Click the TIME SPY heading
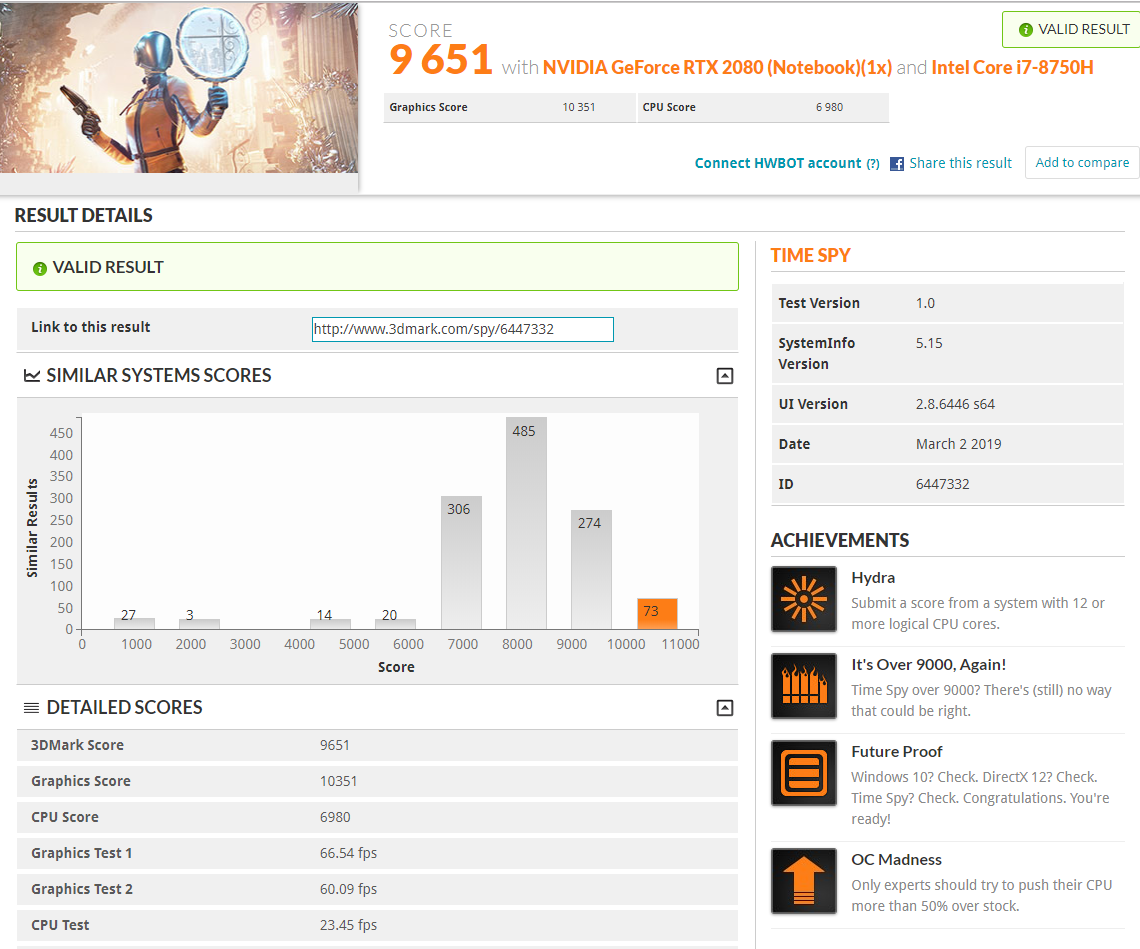Viewport: 1140px width, 949px height. tap(811, 255)
